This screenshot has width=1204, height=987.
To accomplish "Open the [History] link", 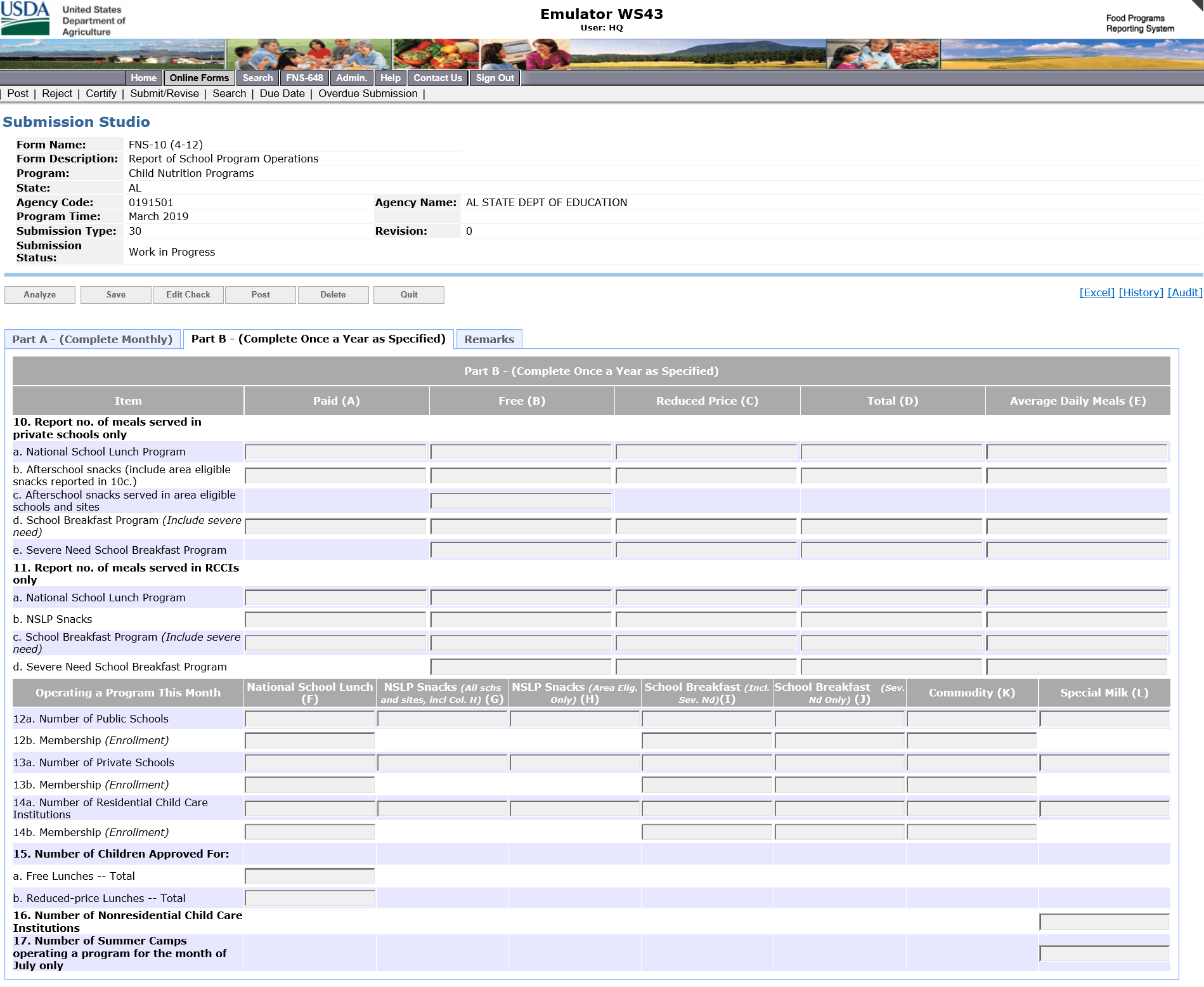I will tap(1141, 292).
